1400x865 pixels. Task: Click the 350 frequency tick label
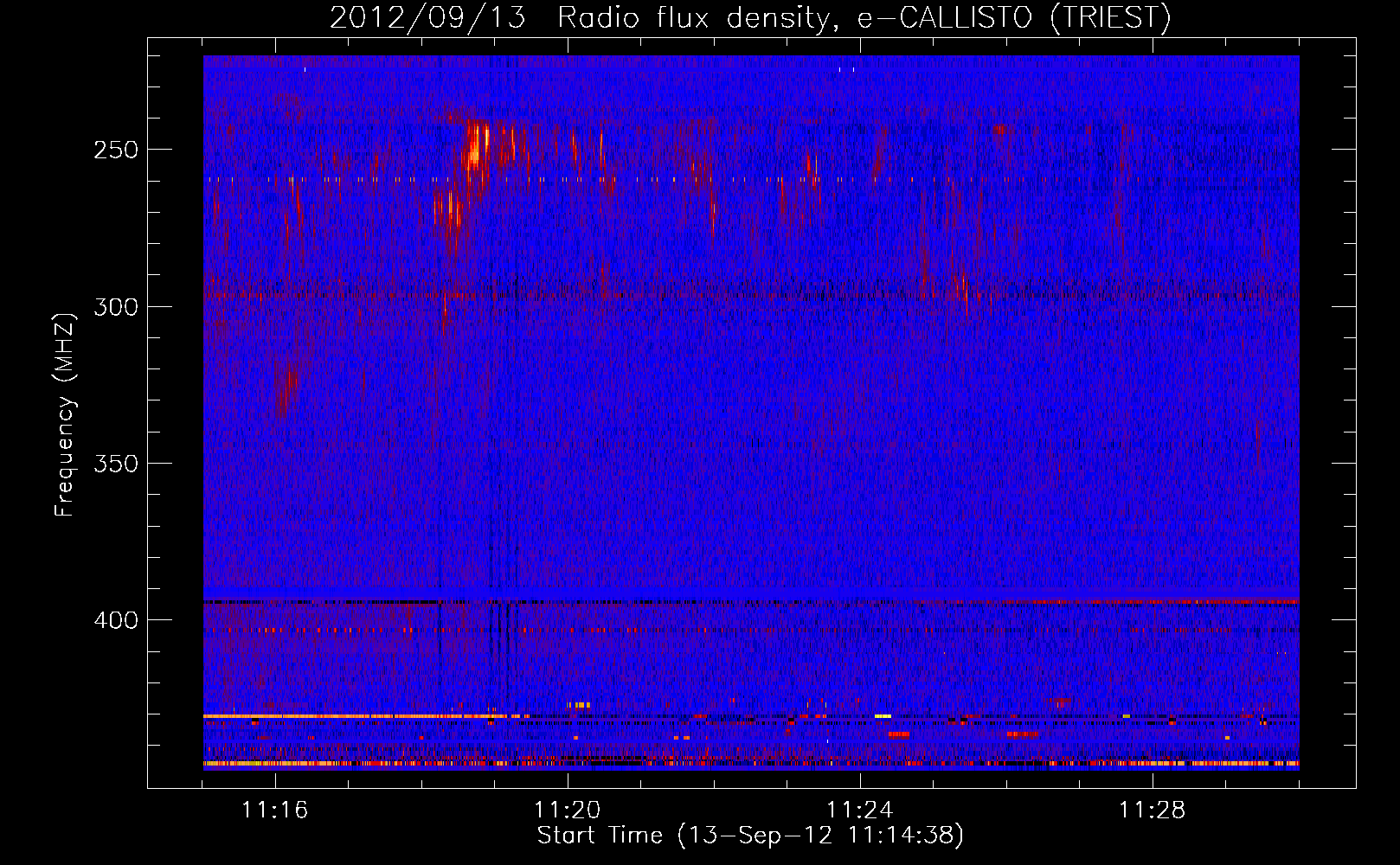coord(116,464)
